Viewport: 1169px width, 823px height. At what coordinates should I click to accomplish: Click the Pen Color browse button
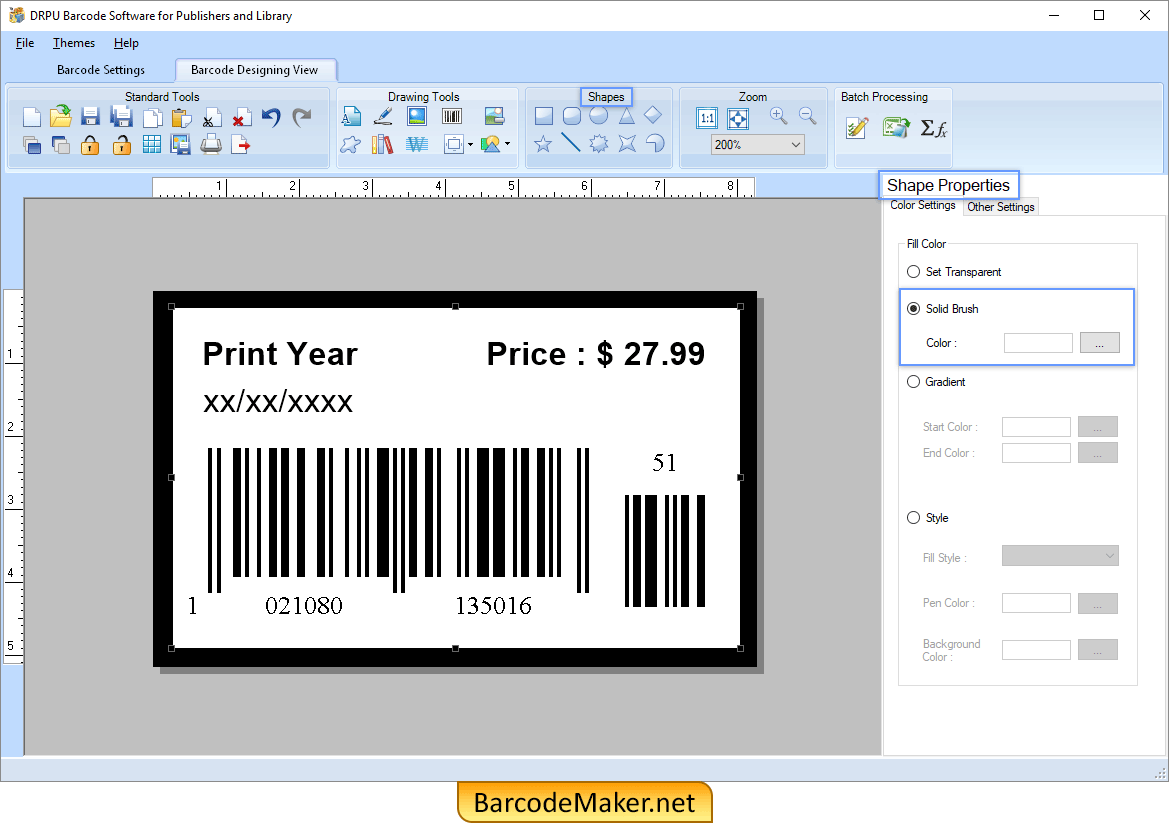pyautogui.click(x=1097, y=603)
